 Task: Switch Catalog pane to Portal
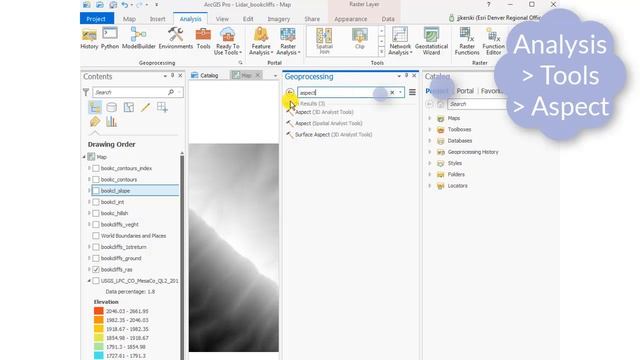(x=465, y=91)
